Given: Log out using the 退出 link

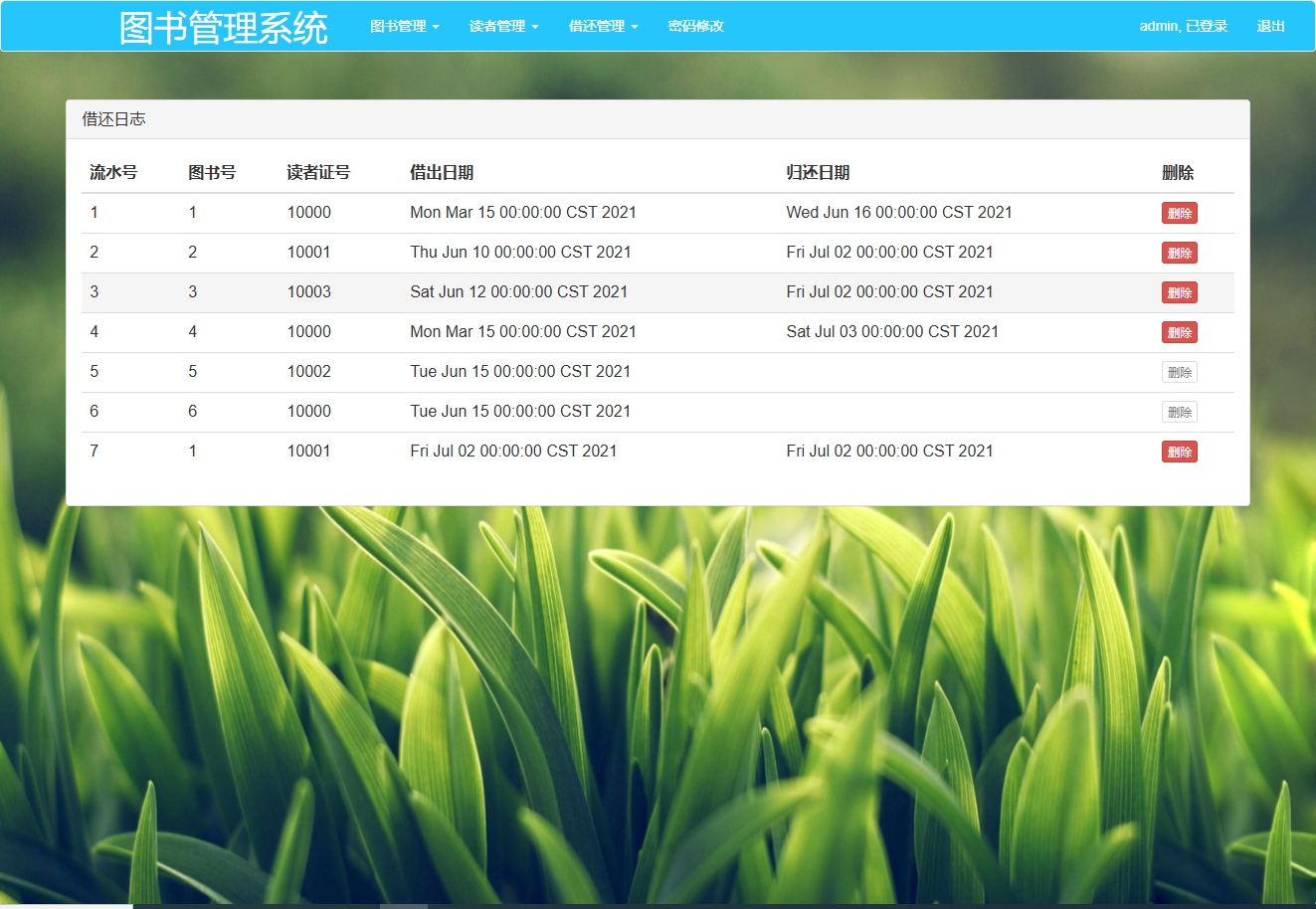Looking at the screenshot, I should pos(1271,26).
